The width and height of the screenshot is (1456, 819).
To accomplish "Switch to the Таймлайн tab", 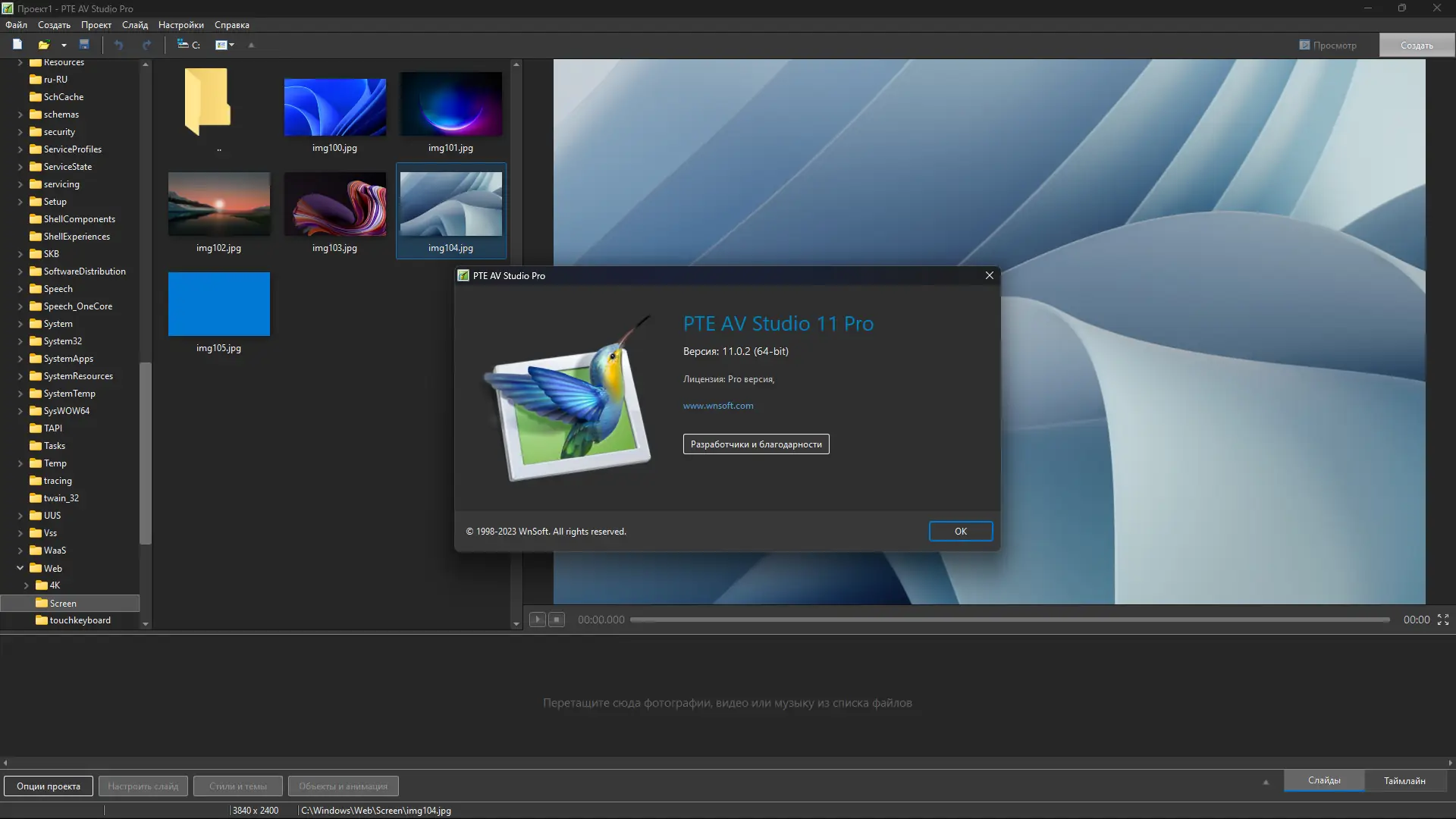I will [x=1404, y=780].
